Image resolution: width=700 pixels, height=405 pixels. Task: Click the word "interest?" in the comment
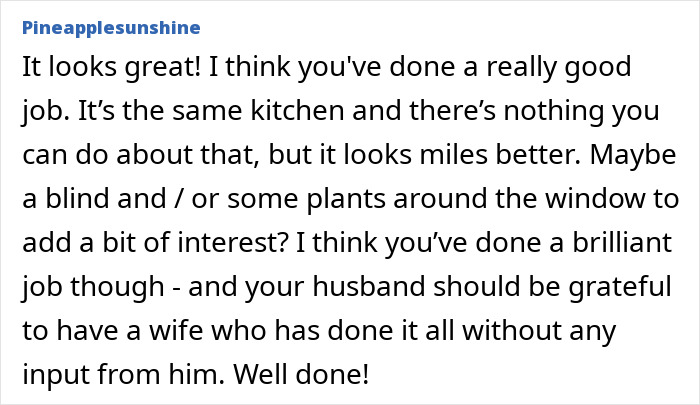point(231,242)
